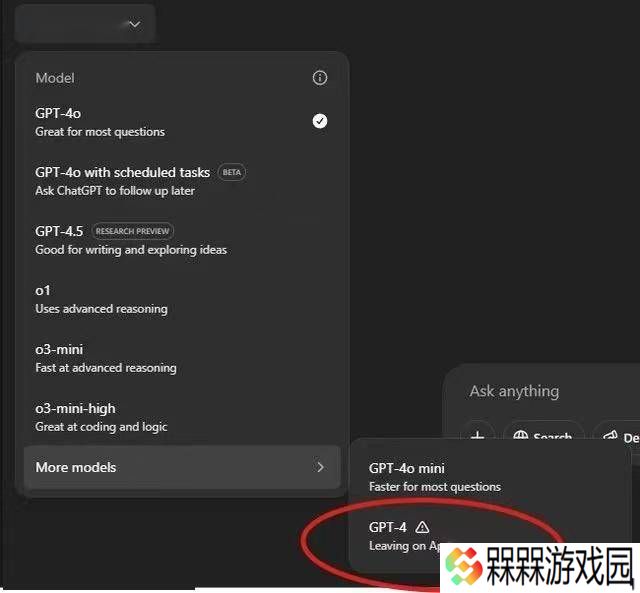Click the Deep research button icon
Screen dimensions: 640x593
(610, 436)
